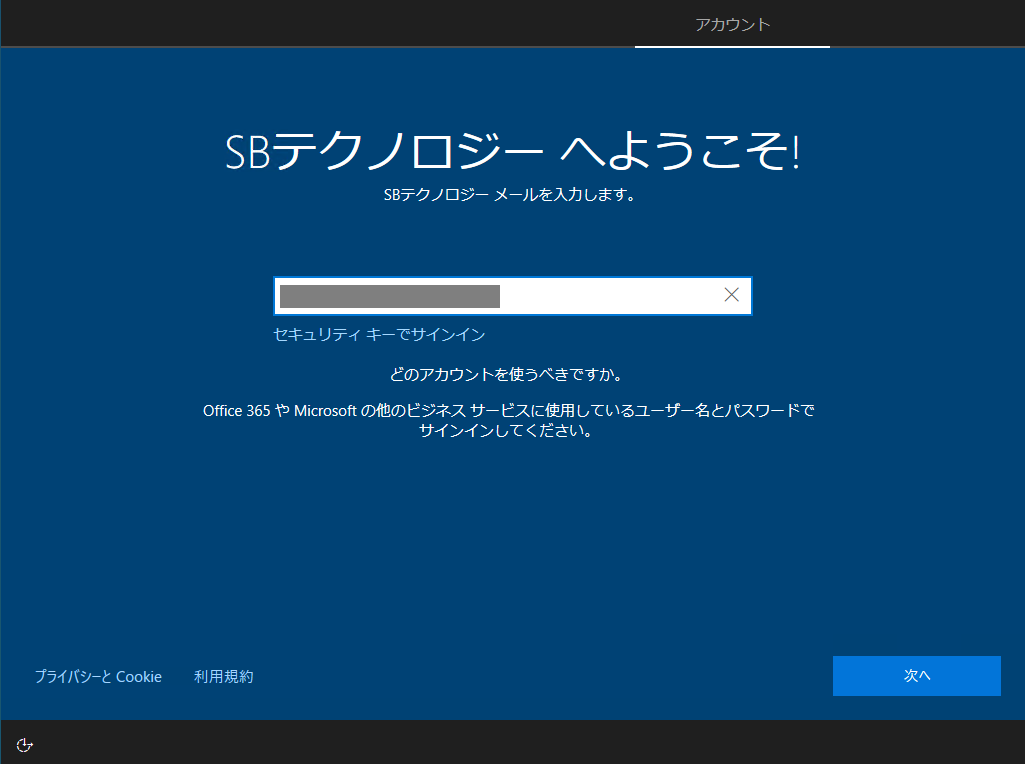Click the 次へ button

click(x=916, y=676)
